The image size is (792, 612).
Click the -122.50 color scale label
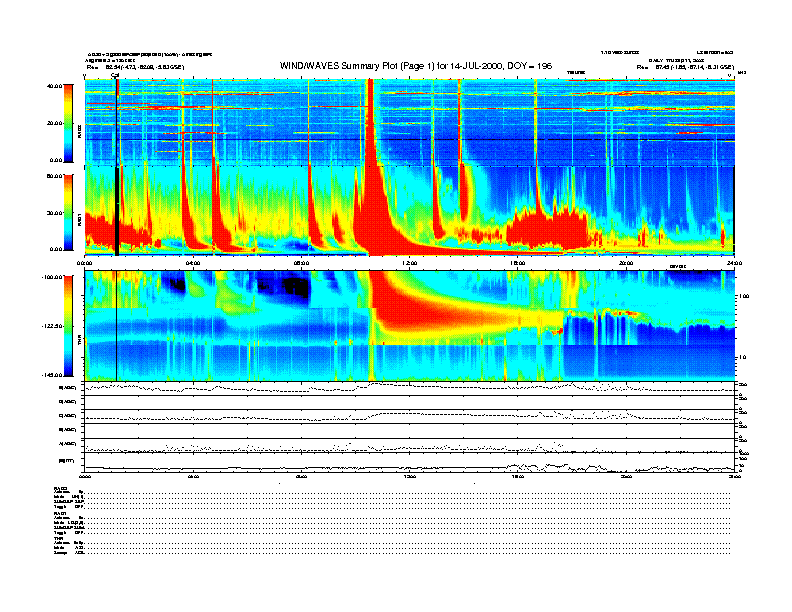coord(53,326)
